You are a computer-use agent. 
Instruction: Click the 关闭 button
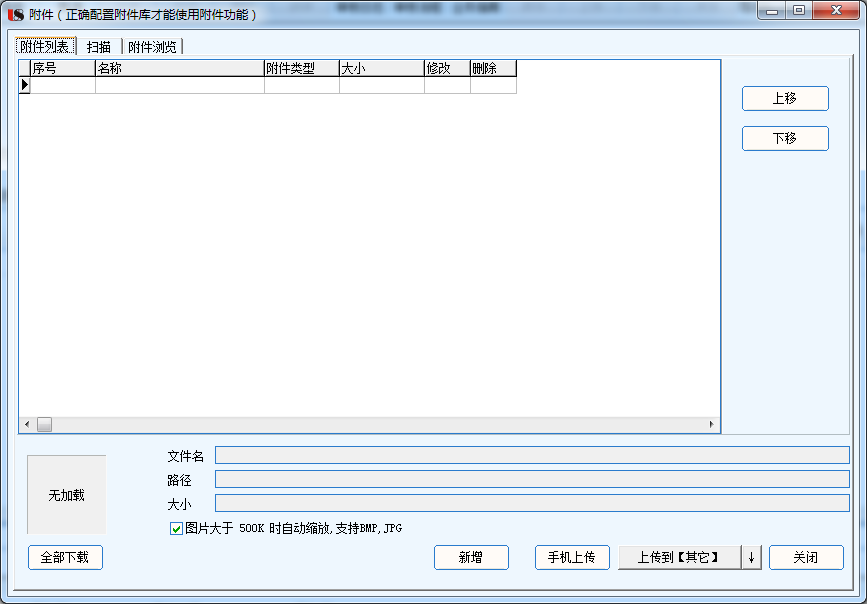[806, 557]
